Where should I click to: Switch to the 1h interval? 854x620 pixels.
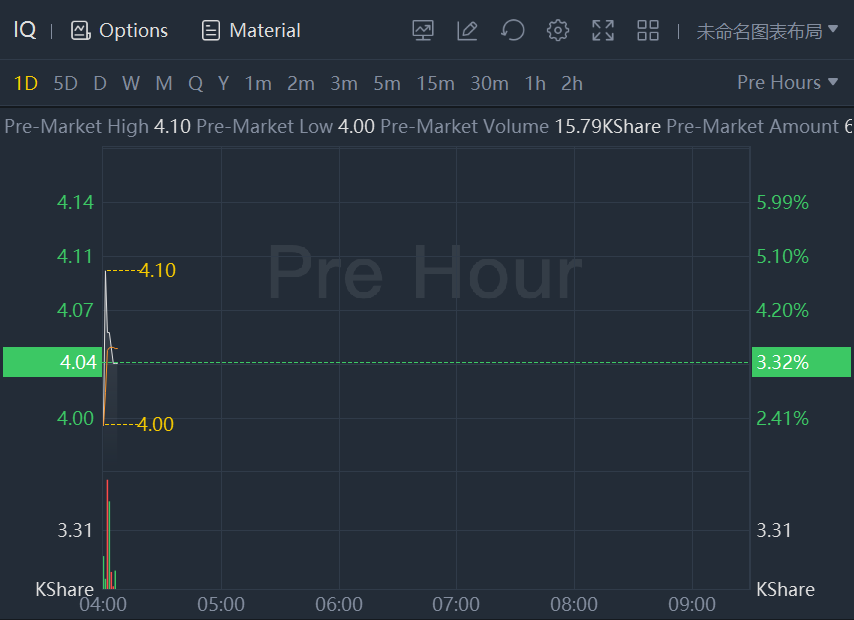[535, 83]
